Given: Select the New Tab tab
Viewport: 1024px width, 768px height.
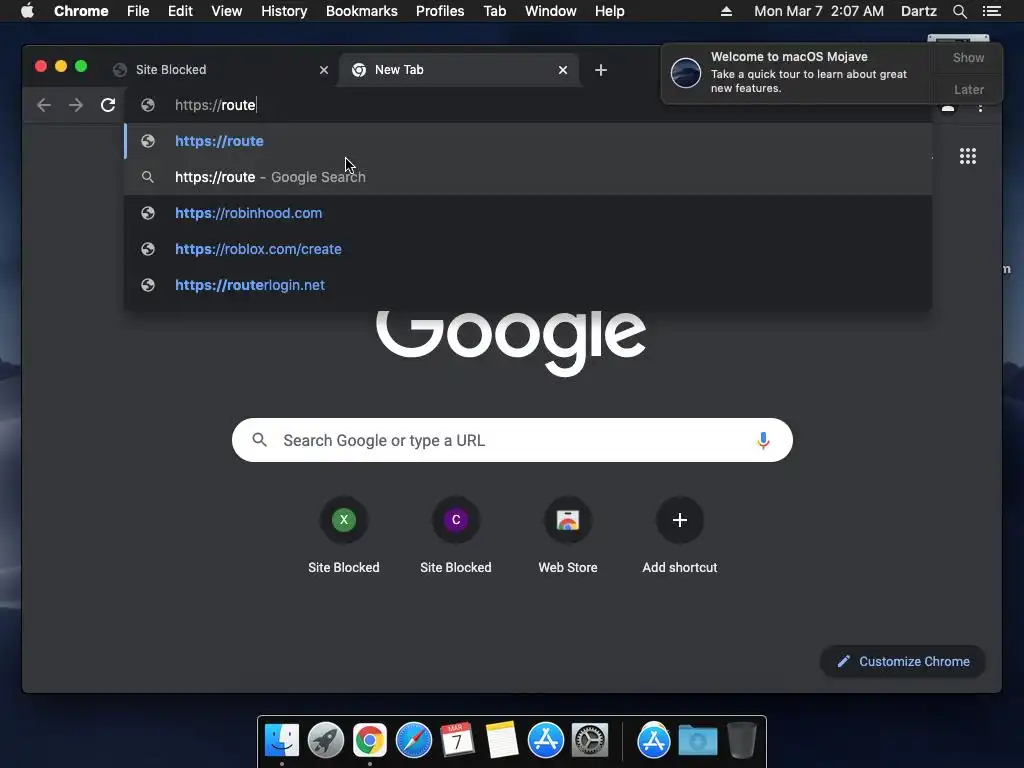Looking at the screenshot, I should (457, 70).
